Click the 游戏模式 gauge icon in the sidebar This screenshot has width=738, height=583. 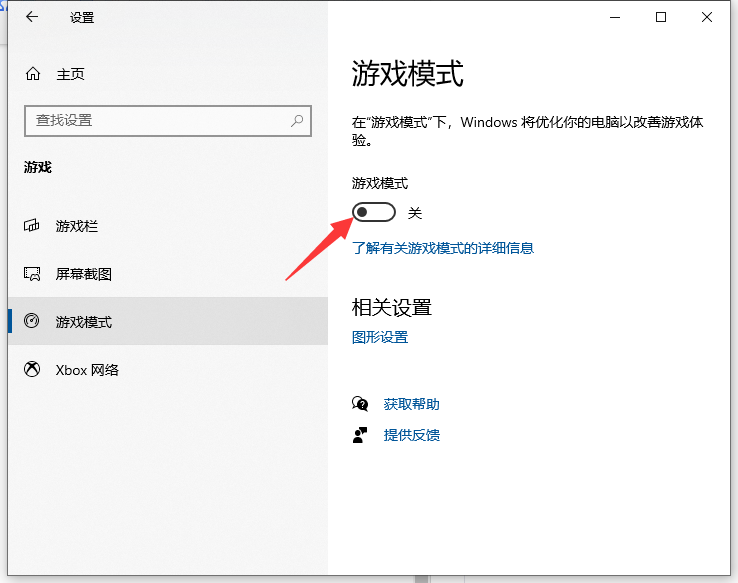click(32, 322)
